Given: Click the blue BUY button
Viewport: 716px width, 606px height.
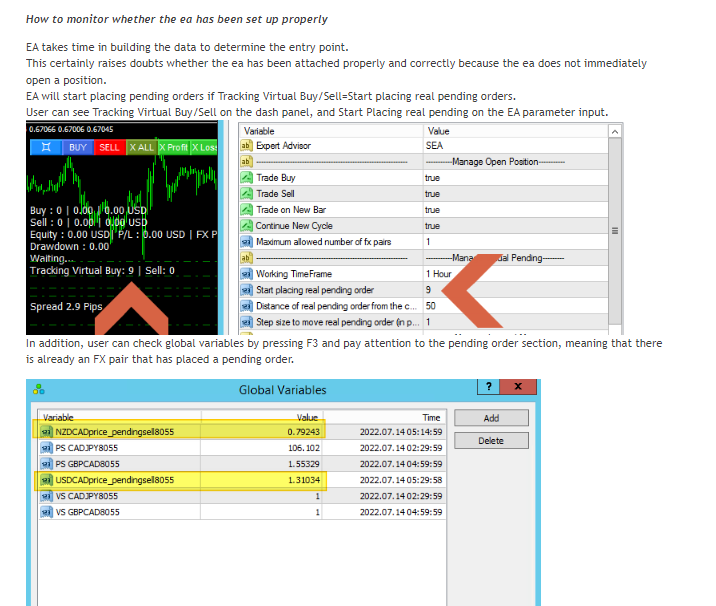Looking at the screenshot, I should [78, 147].
